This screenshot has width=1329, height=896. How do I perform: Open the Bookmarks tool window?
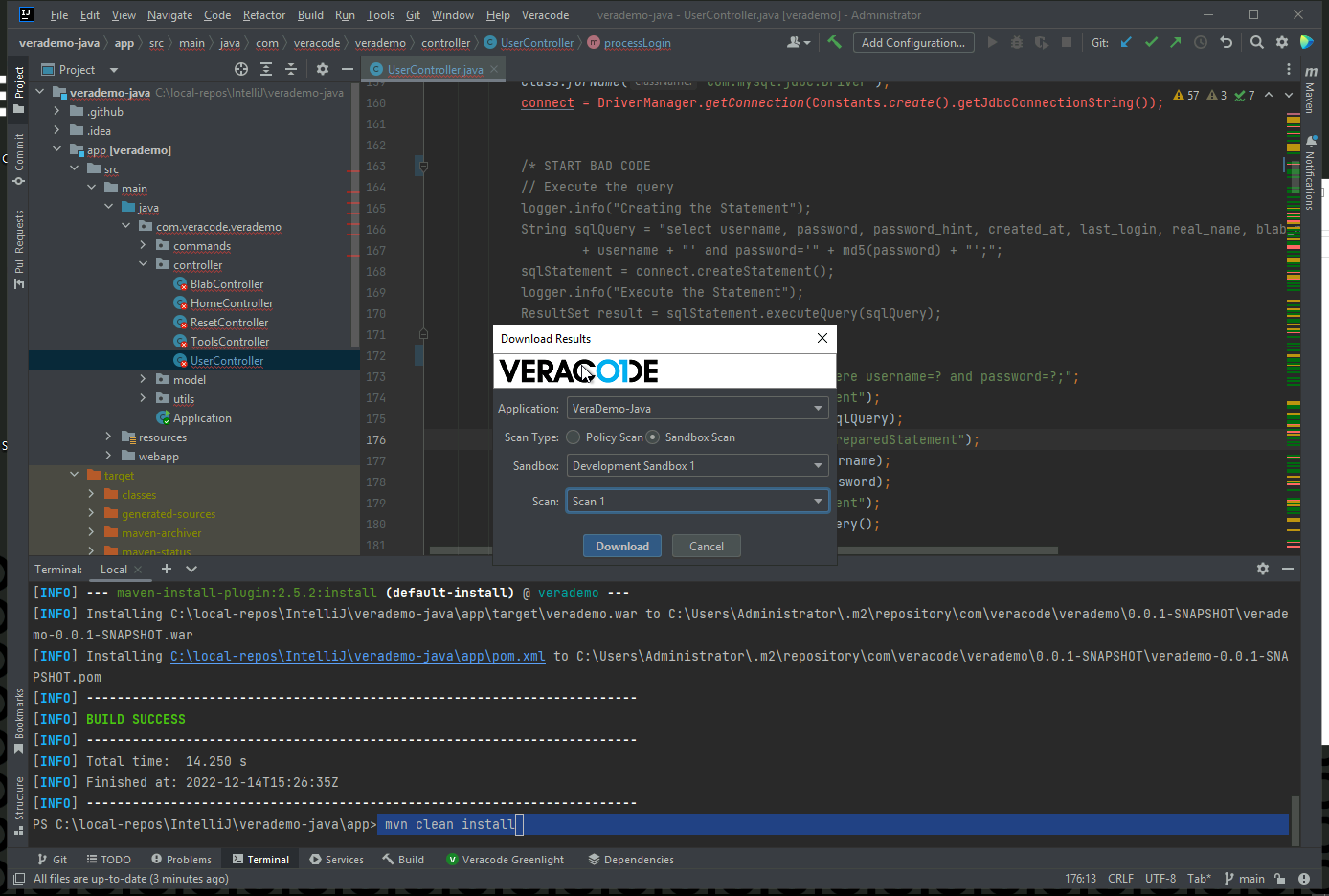(x=18, y=723)
